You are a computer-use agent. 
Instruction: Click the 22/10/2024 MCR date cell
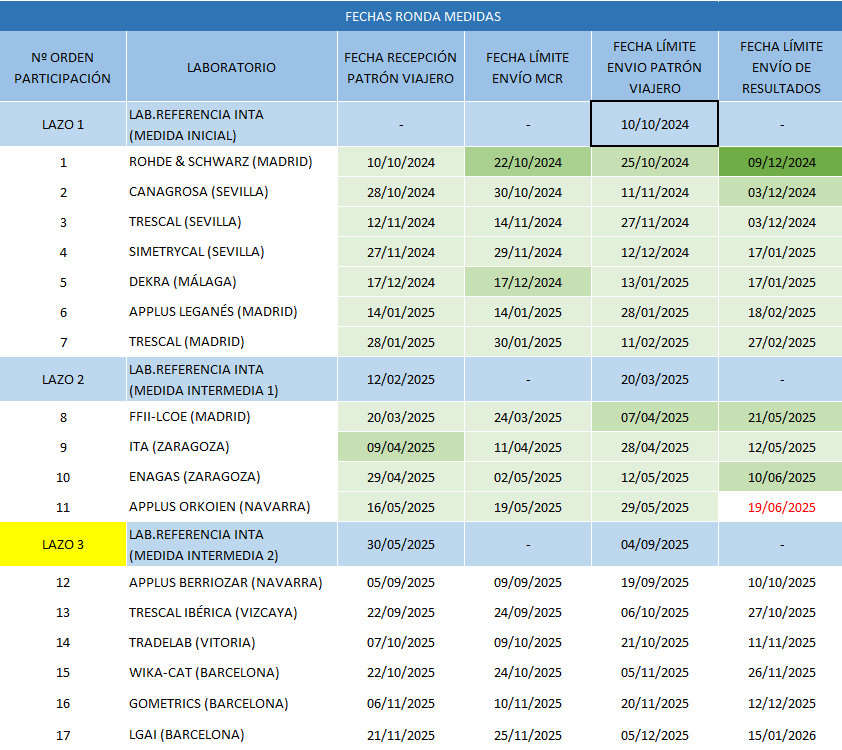pos(528,162)
